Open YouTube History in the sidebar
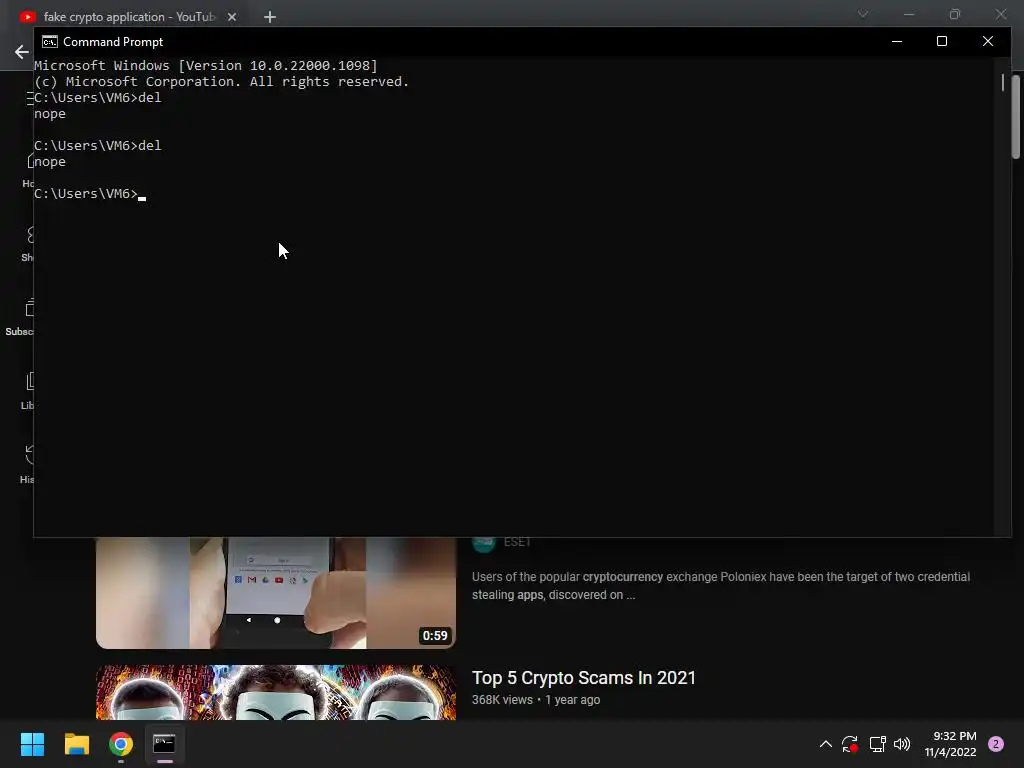 [27, 465]
